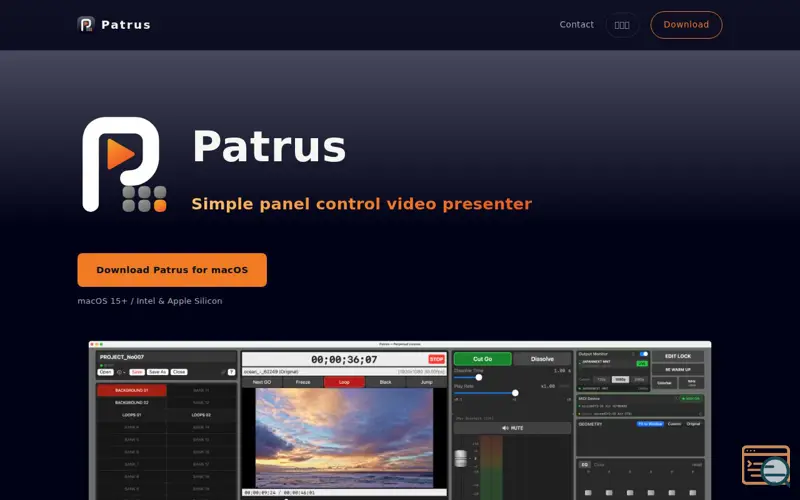Click the Jump button

[x=427, y=382]
